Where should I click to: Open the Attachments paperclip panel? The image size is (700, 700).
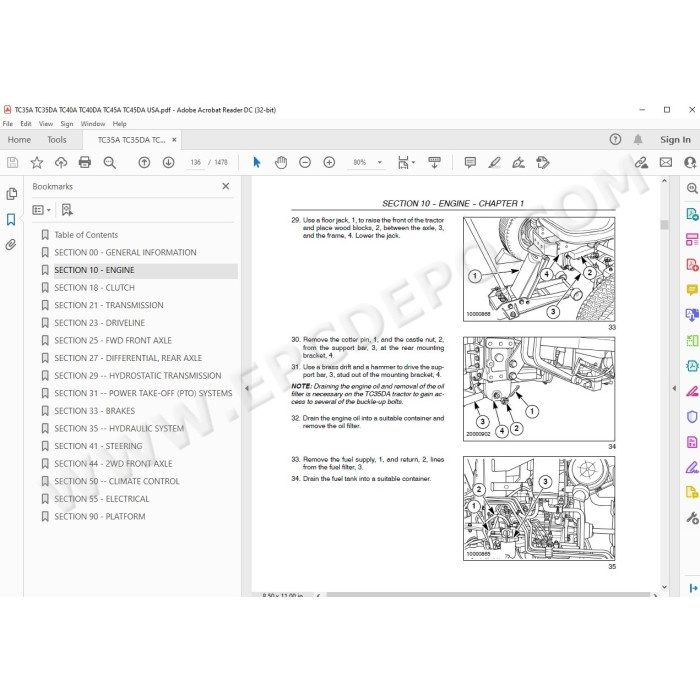click(x=11, y=245)
